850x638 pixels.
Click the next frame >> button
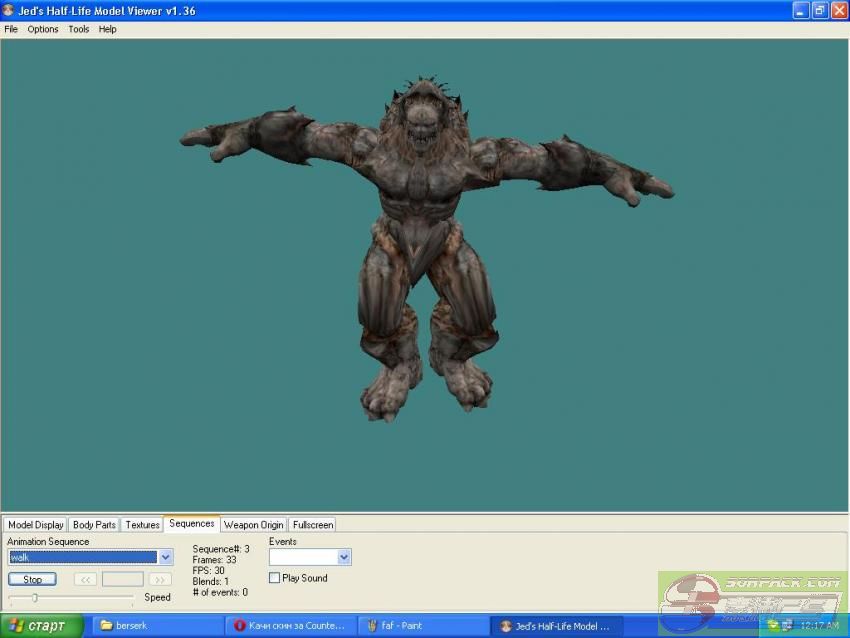click(x=160, y=579)
